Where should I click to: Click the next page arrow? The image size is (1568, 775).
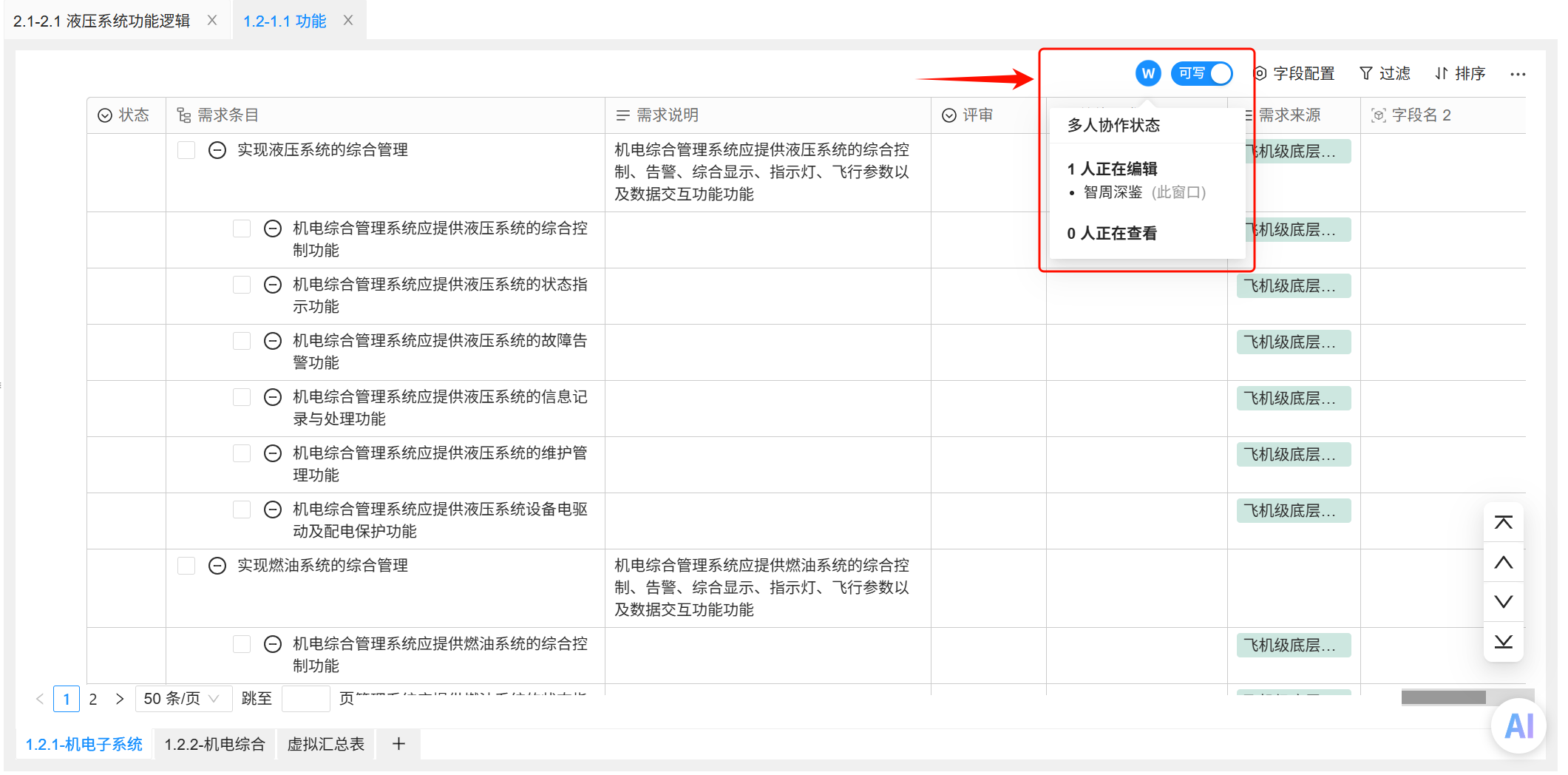click(x=120, y=699)
